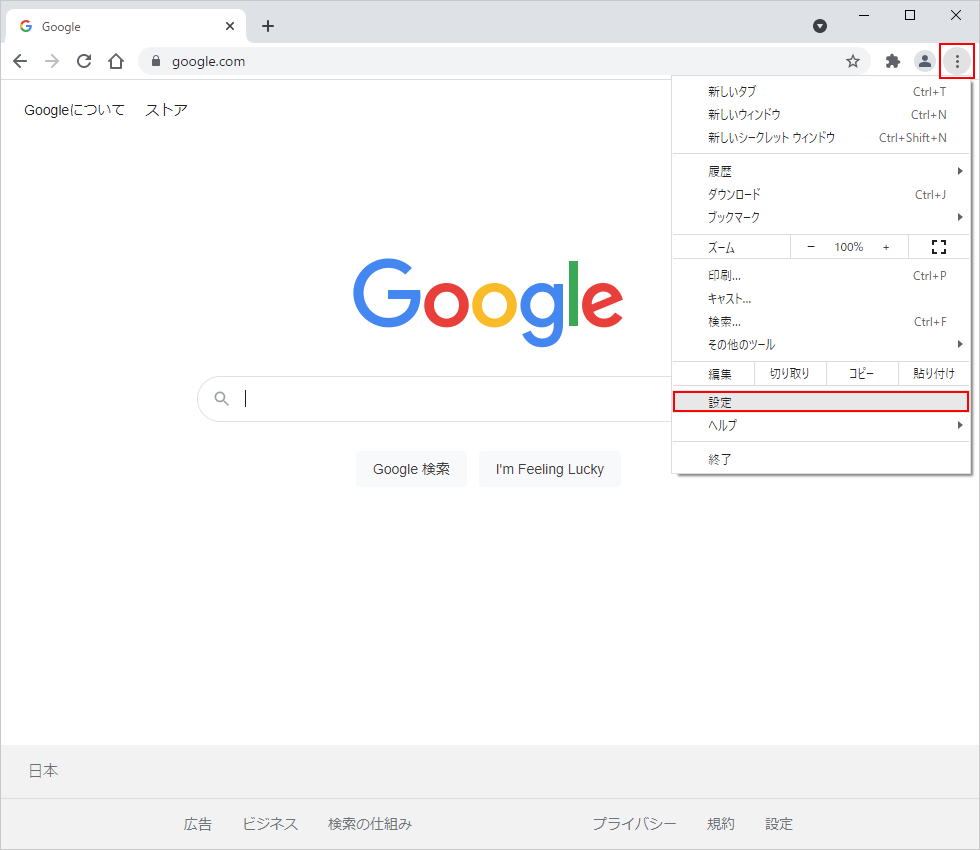Click the 100% zoom value

tap(848, 247)
